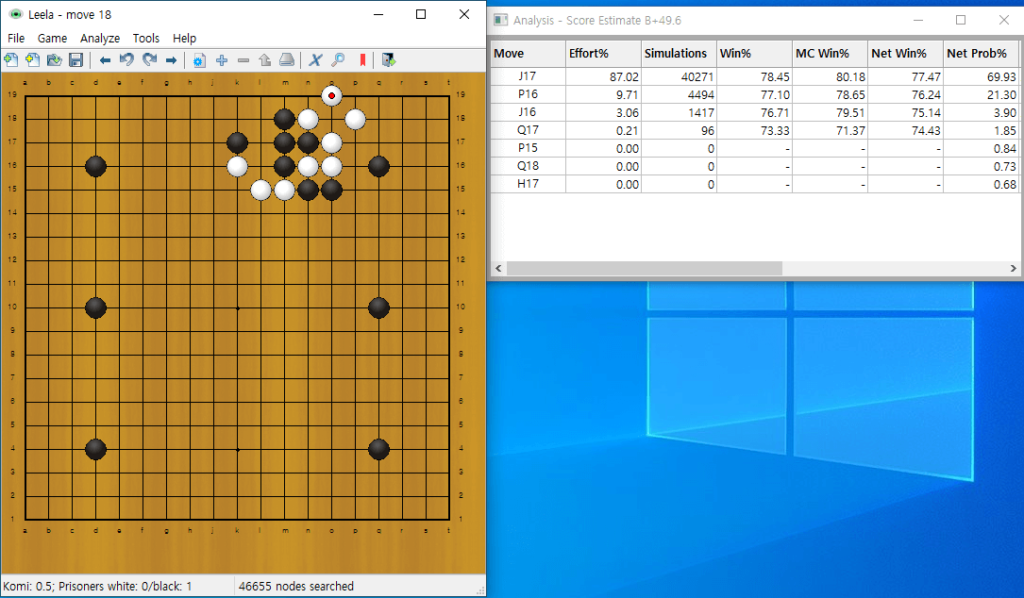The width and height of the screenshot is (1024, 598).
Task: Click the blue plus toolbar icon
Action: tap(221, 60)
